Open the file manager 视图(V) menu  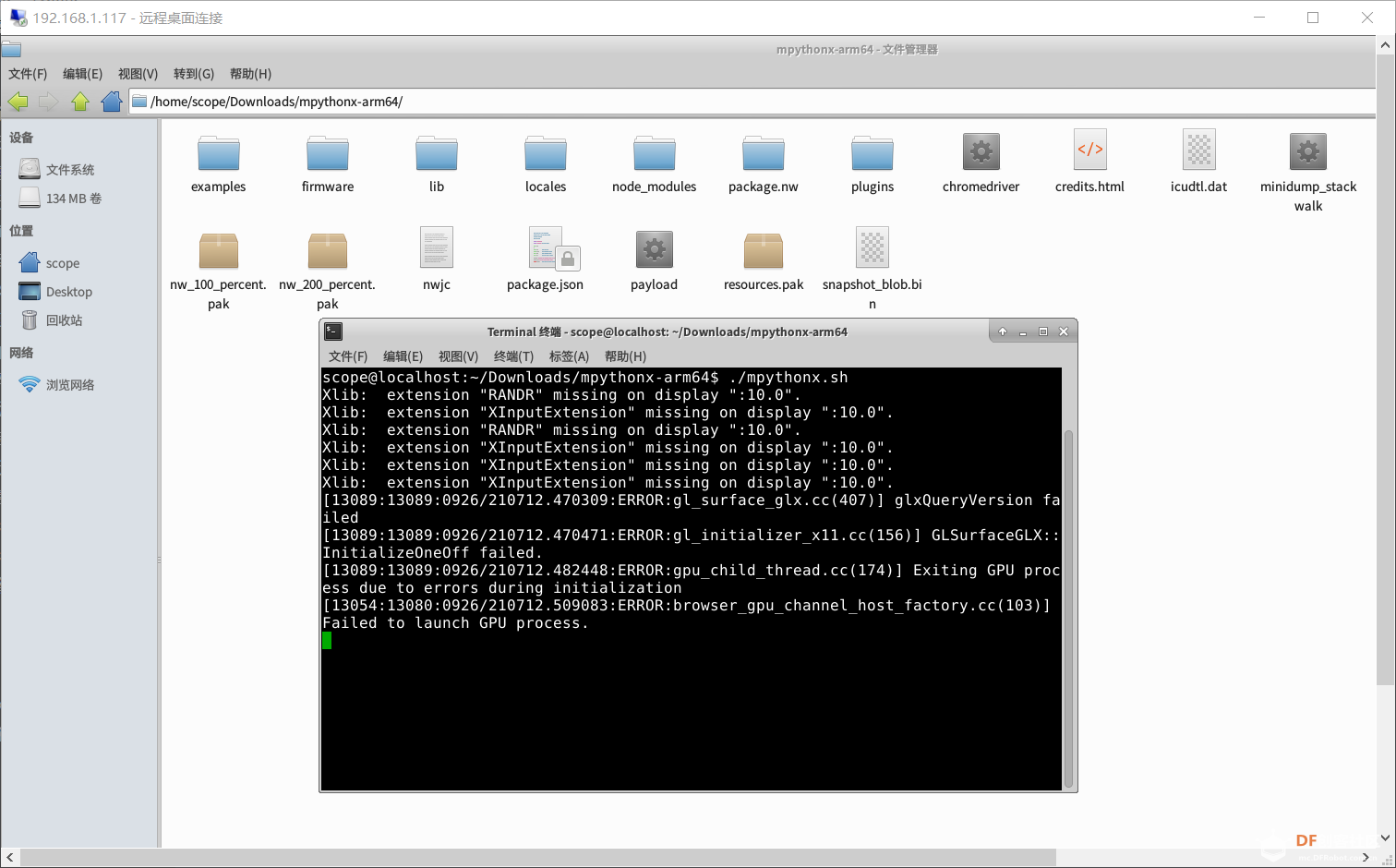tap(138, 74)
